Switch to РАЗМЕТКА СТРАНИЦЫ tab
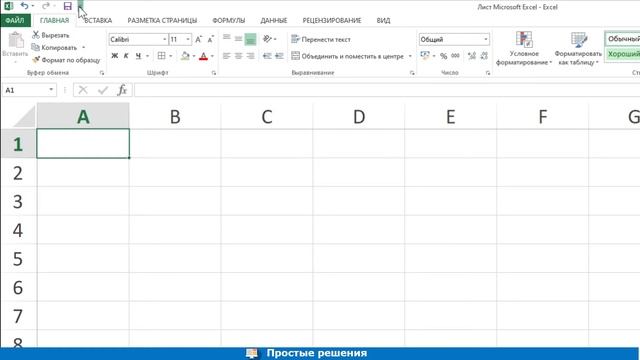This screenshot has width=640, height=360. tap(162, 20)
